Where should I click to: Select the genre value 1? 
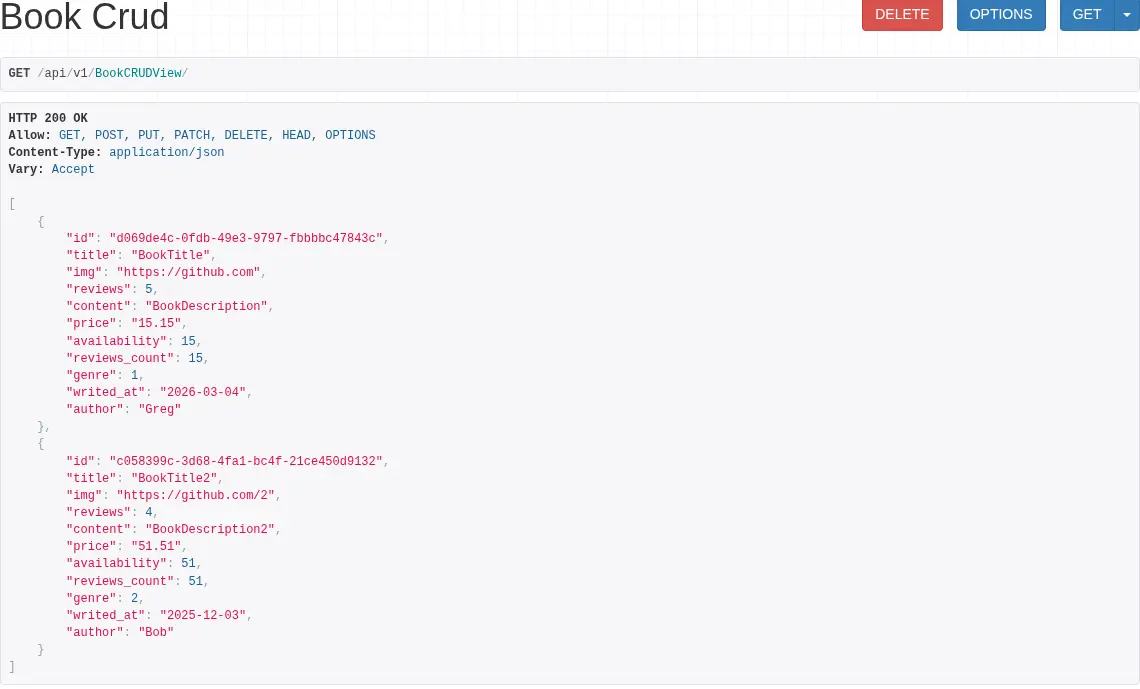tap(135, 375)
